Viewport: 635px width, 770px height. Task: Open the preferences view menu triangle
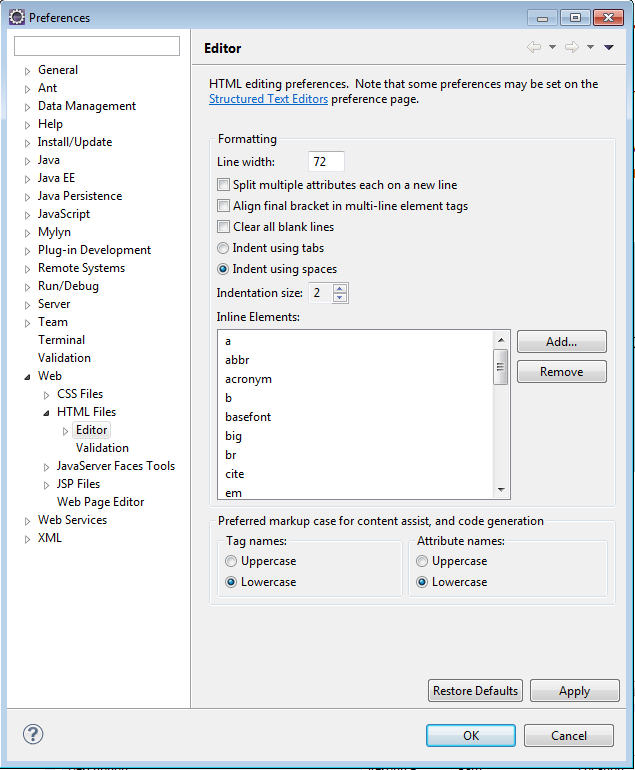click(x=609, y=47)
